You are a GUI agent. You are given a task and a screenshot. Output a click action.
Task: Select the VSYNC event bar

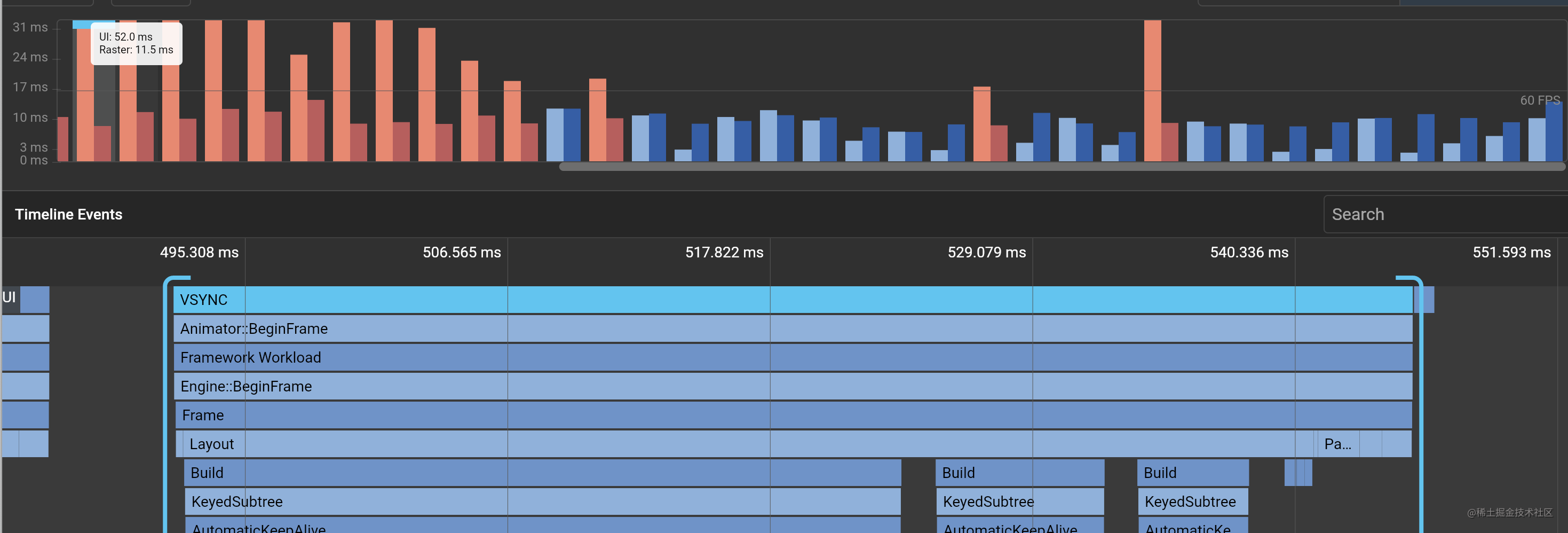(x=793, y=300)
